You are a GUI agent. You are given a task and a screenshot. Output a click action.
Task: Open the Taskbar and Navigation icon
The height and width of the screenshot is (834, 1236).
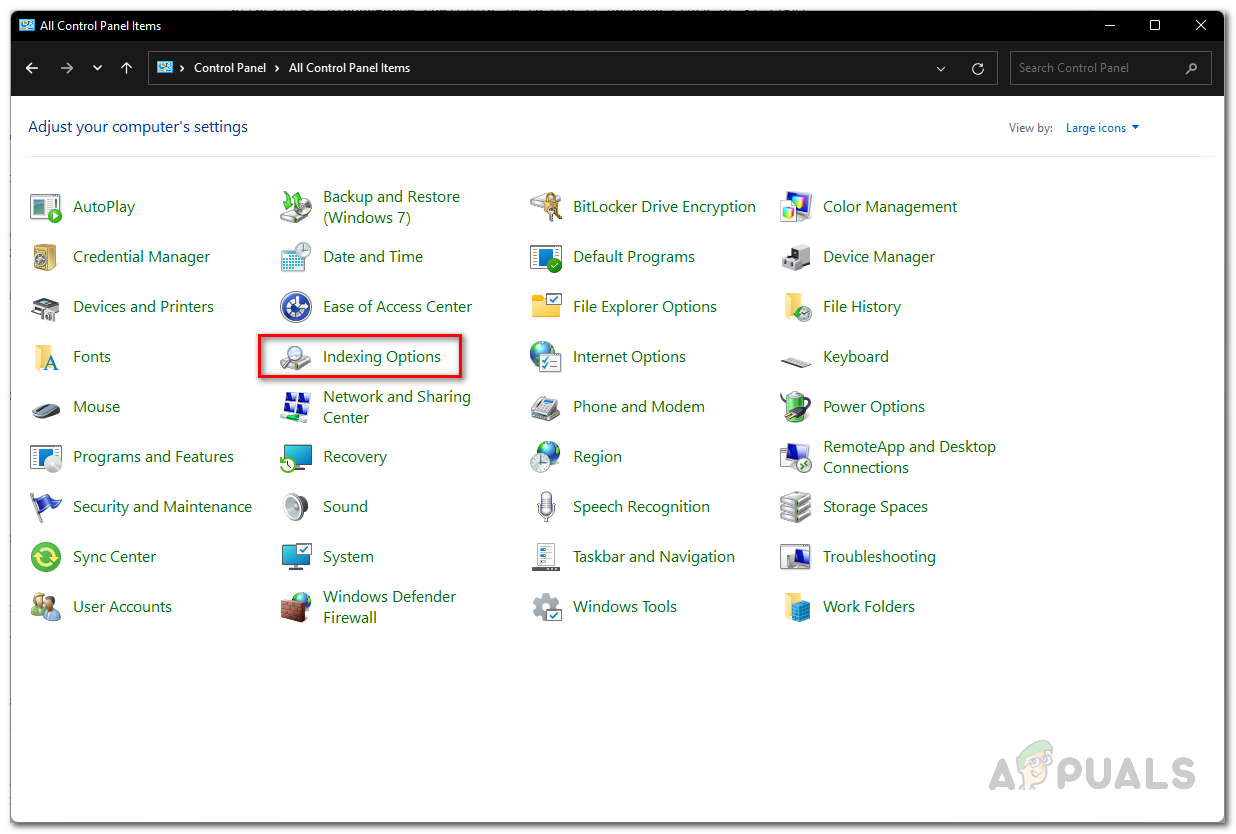click(546, 557)
